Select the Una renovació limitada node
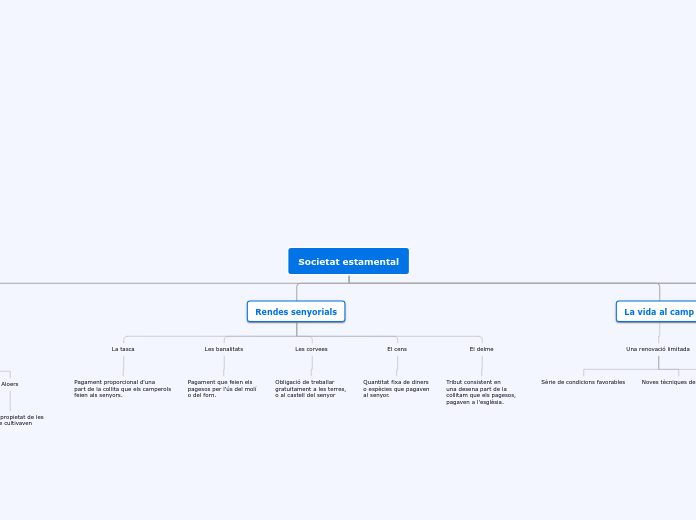The width and height of the screenshot is (696, 520). (x=657, y=349)
